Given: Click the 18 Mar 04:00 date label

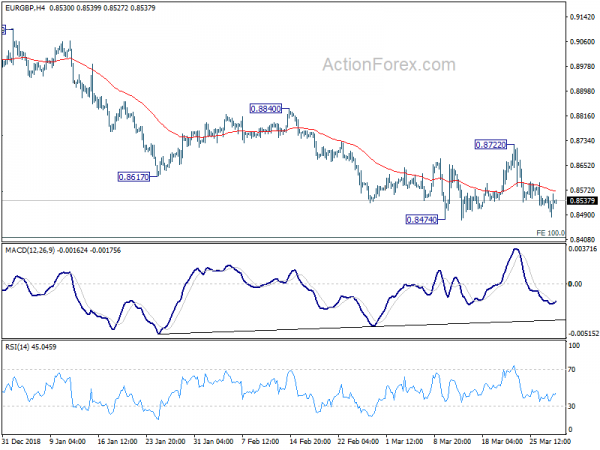Looking at the screenshot, I should (502, 441).
